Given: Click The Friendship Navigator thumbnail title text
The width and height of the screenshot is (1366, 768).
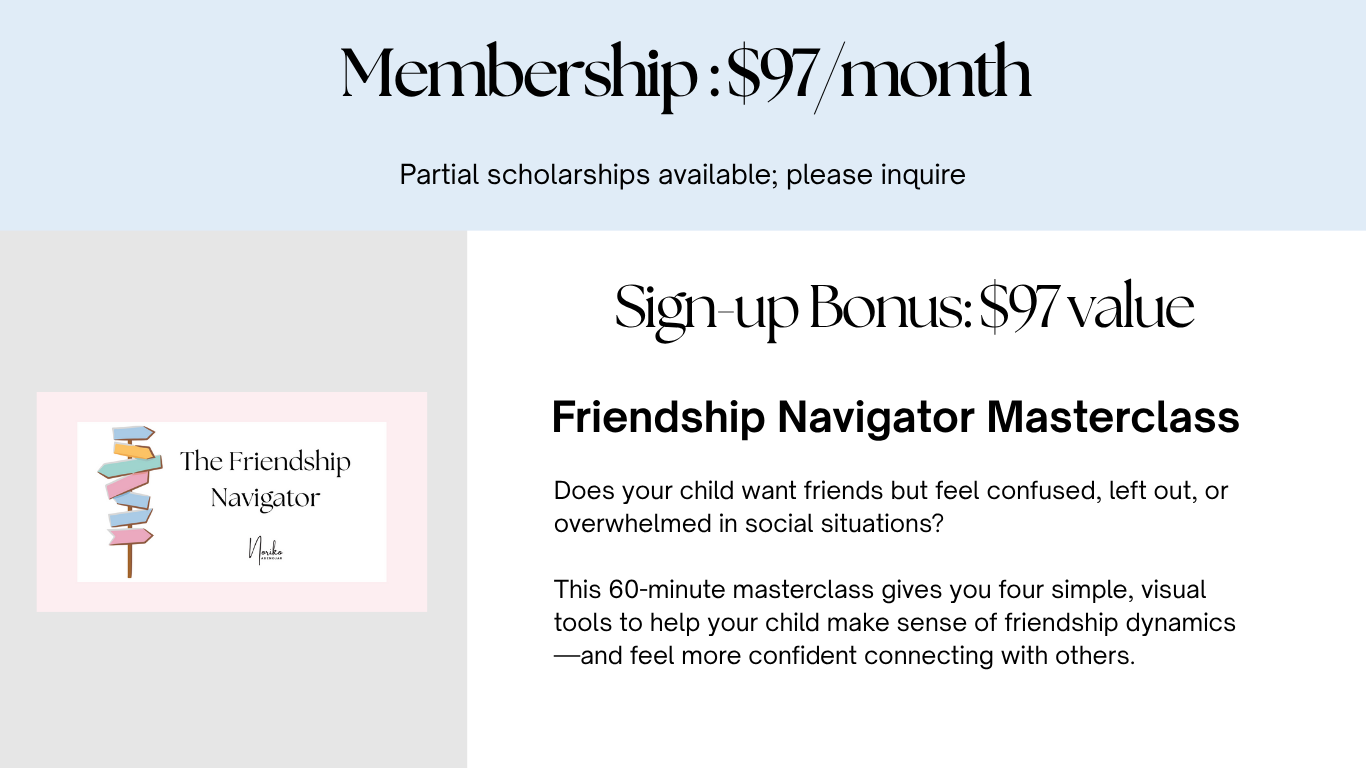Looking at the screenshot, I should pos(265,479).
